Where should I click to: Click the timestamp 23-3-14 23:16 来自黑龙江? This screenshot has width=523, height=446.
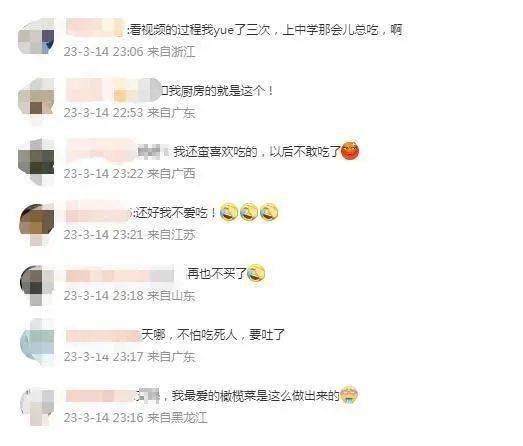click(x=135, y=417)
